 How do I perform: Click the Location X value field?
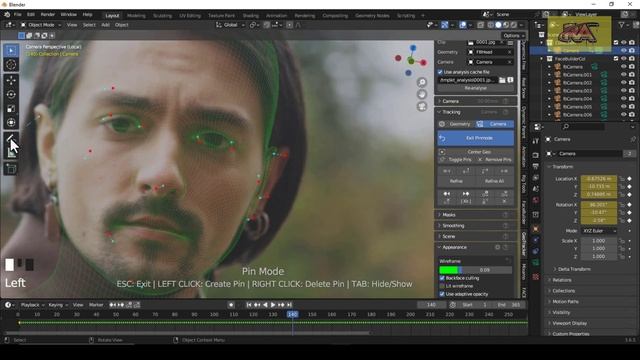click(599, 179)
